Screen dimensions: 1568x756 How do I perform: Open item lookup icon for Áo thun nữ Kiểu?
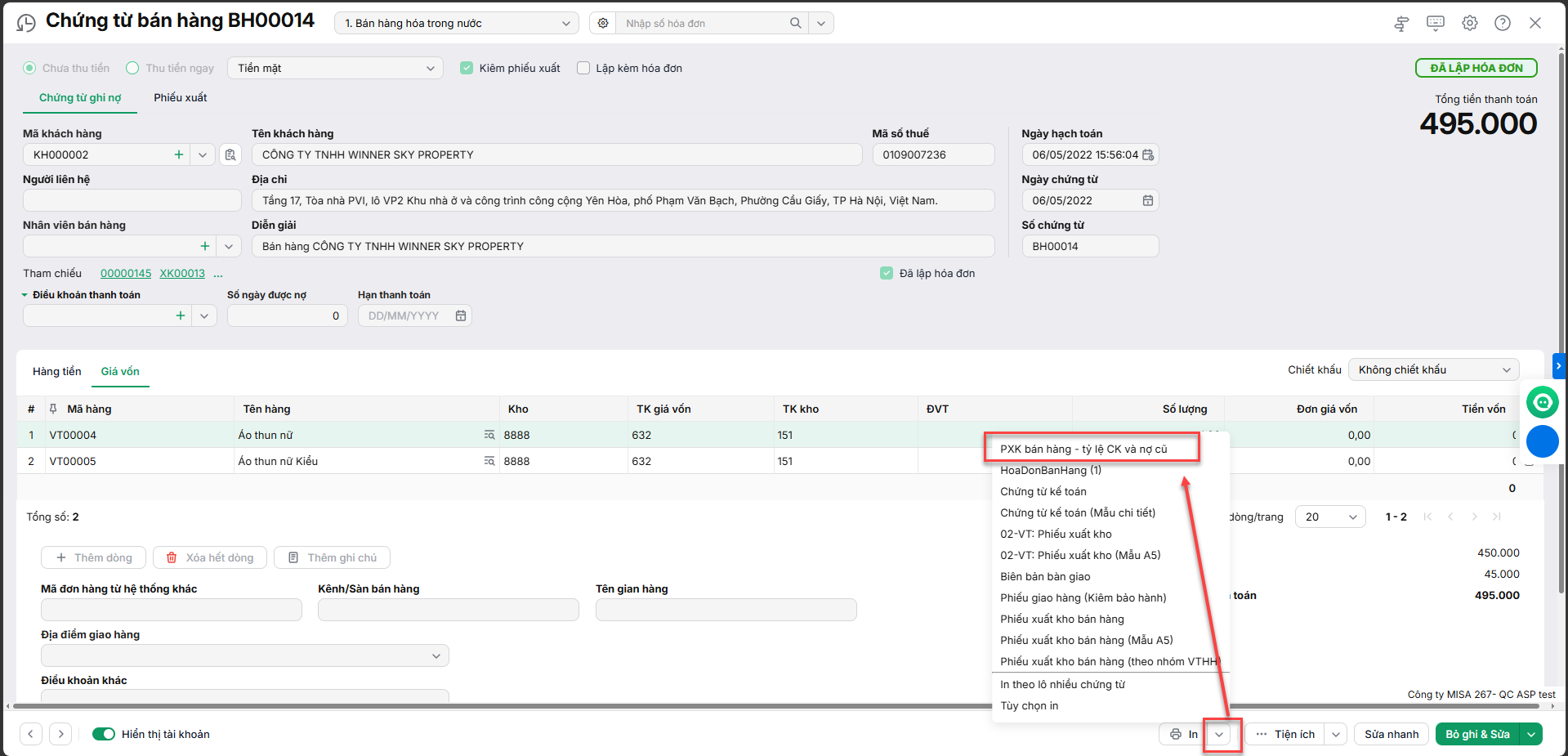point(489,461)
